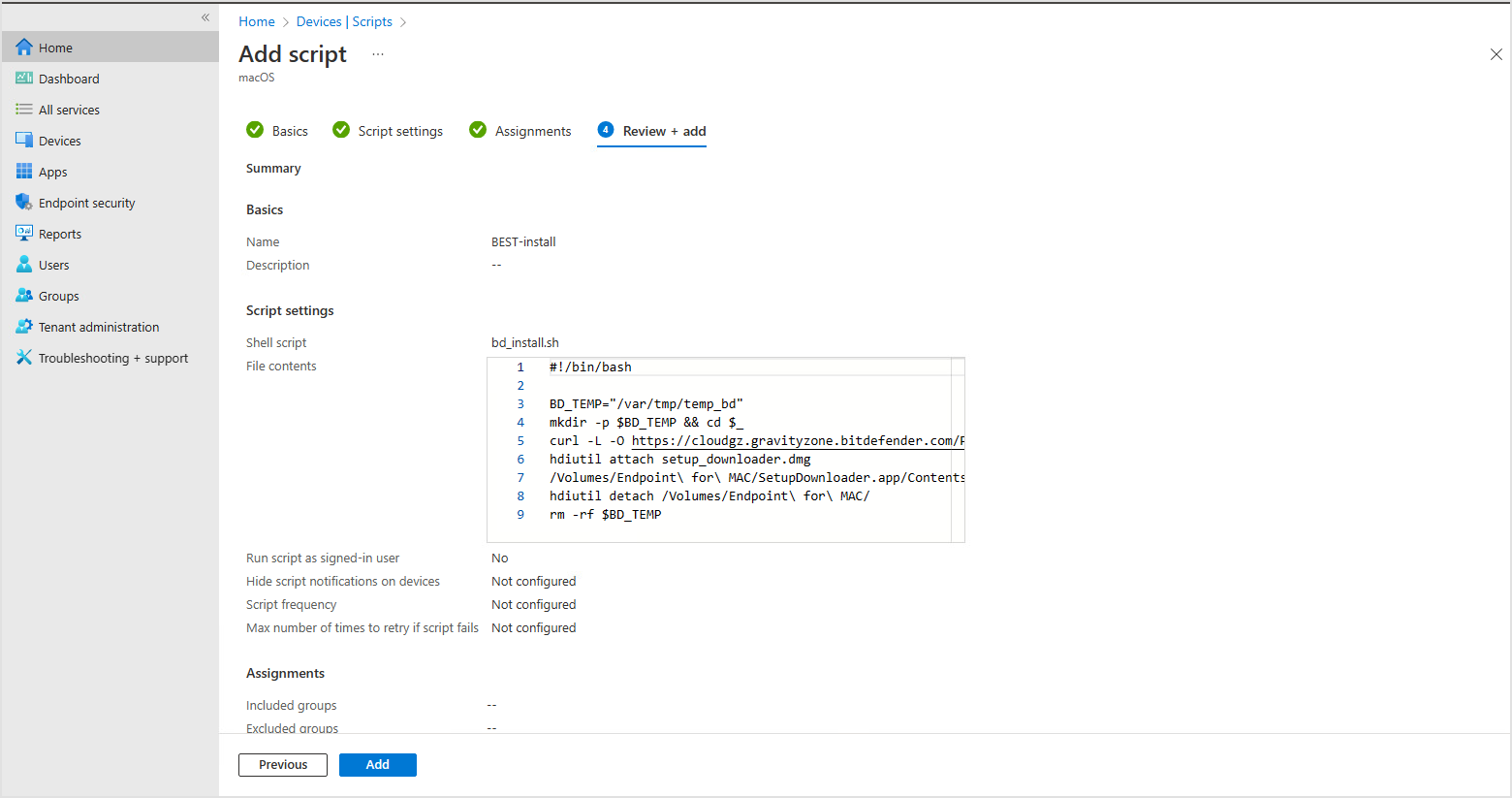This screenshot has height=798, width=1512.
Task: Open the Groups section
Action: coord(57,295)
